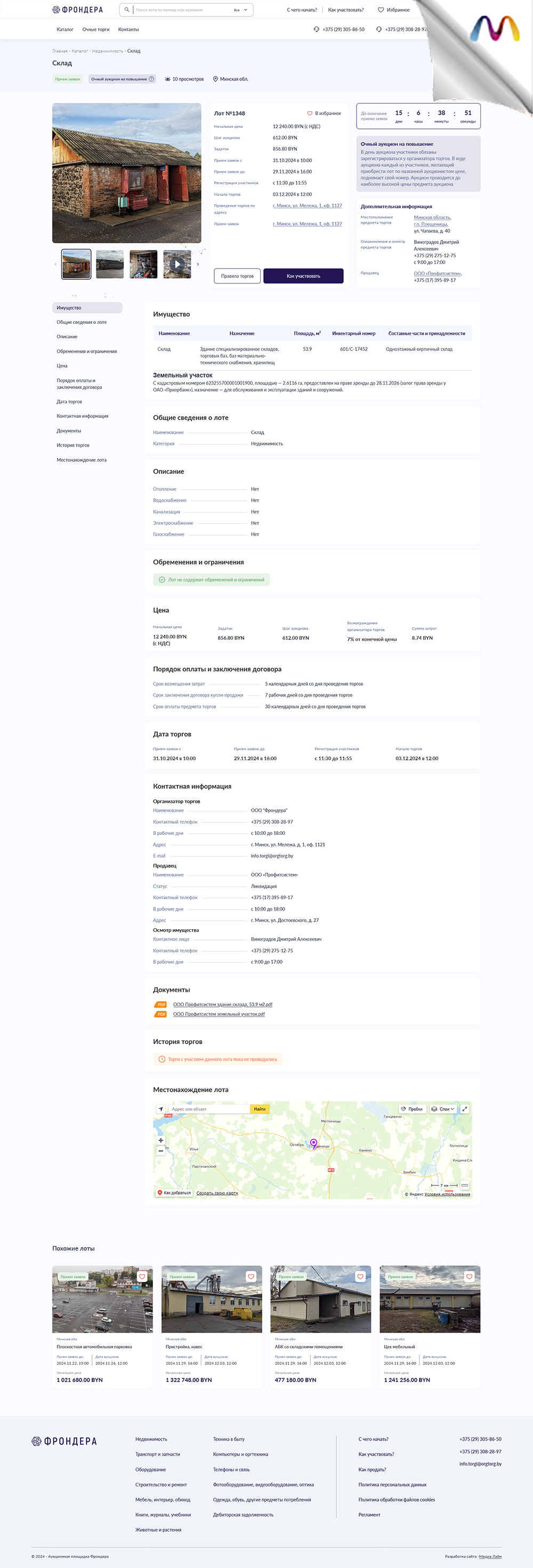533x1568 pixels.
Task: Play the video thumbnail in gallery
Action: (x=177, y=264)
